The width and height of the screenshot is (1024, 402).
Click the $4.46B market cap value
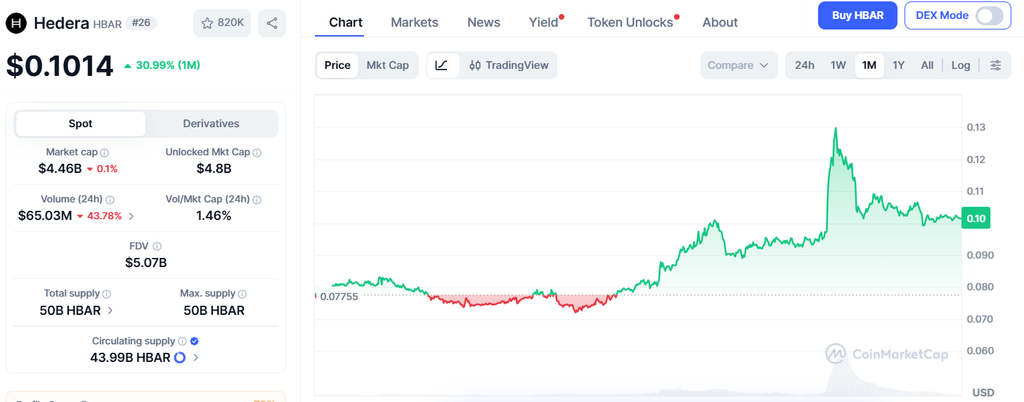tap(60, 169)
